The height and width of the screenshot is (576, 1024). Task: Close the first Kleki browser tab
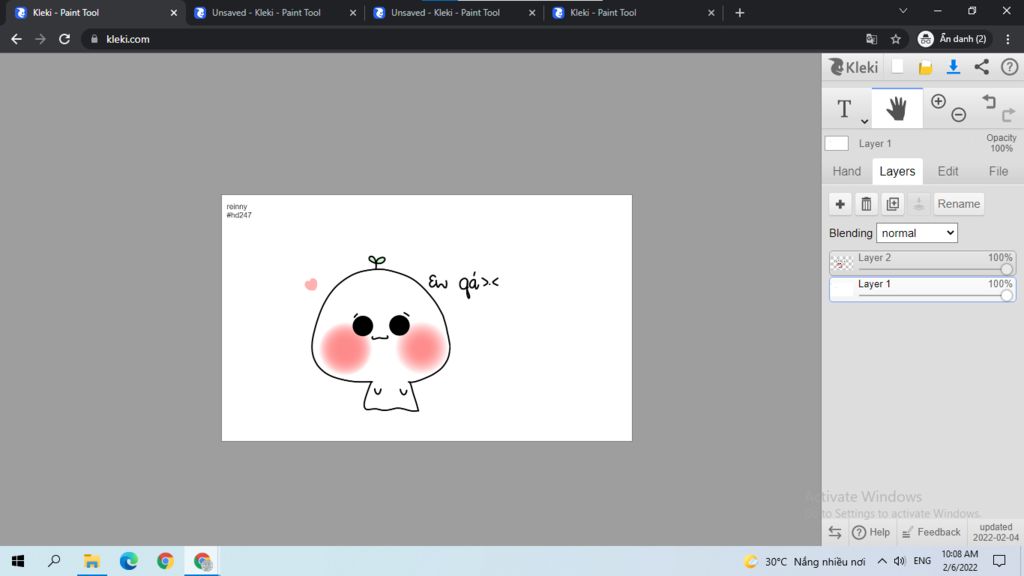(174, 12)
